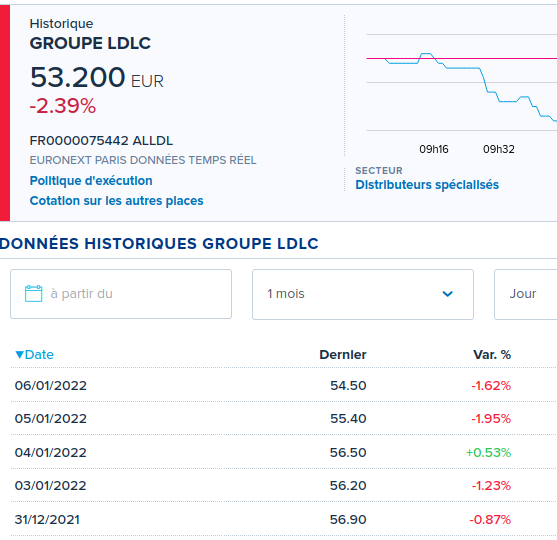Click the +0.53% variation value
Viewport: 557px width, 540px height.
coord(488,452)
